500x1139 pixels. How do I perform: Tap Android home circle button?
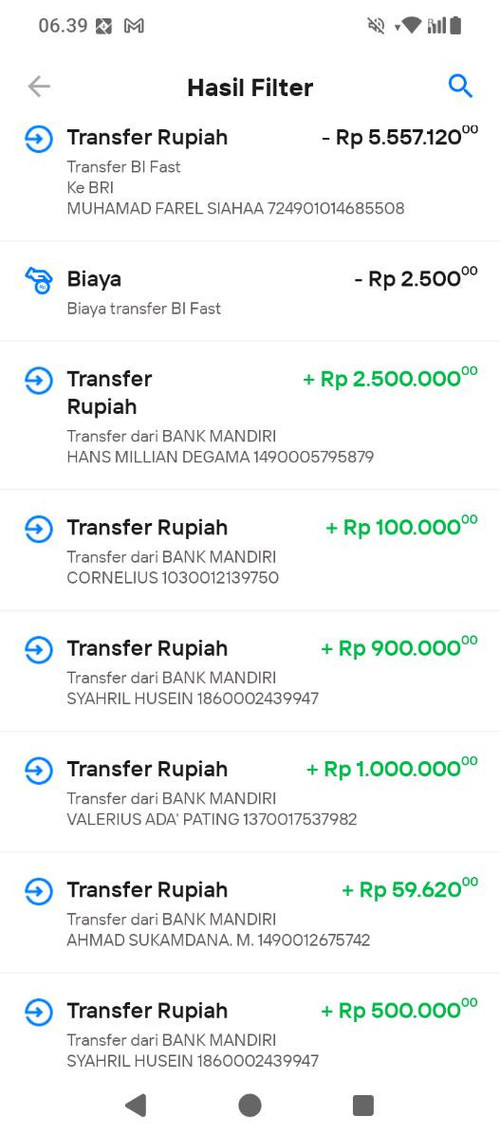(x=250, y=1105)
